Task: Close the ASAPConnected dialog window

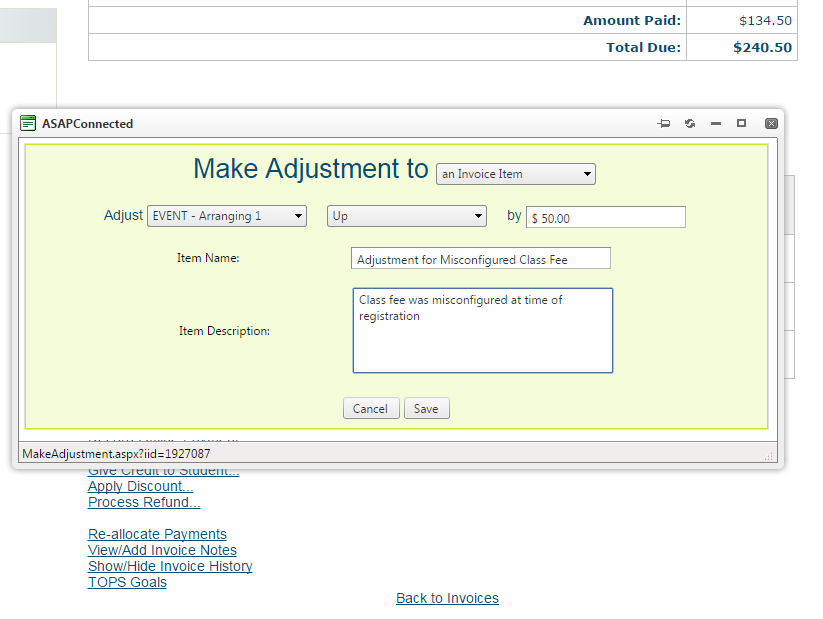Action: pos(771,124)
